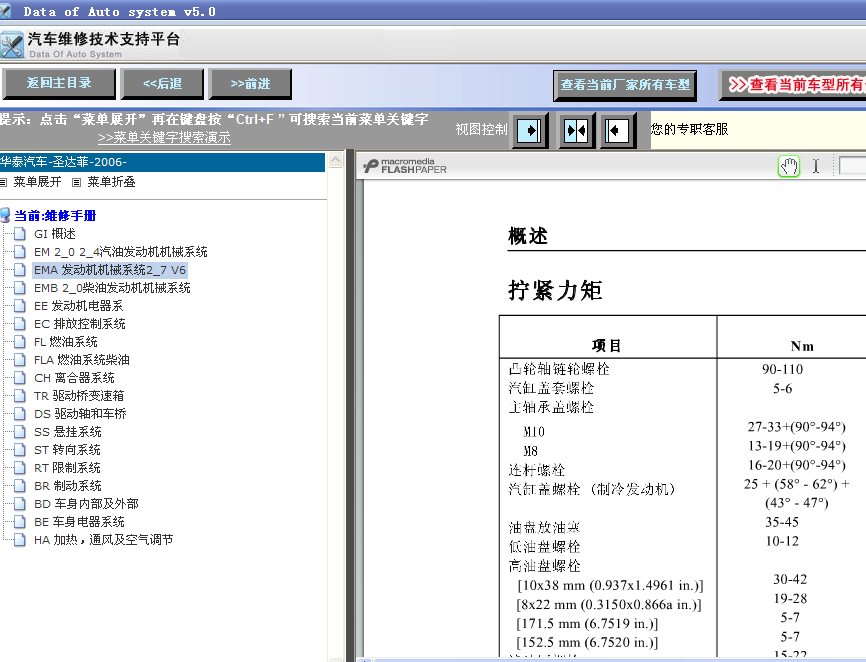Screen dimensions: 866x662
Task: Click page icon next to EE 发动机电器系
Action: pos(19,306)
